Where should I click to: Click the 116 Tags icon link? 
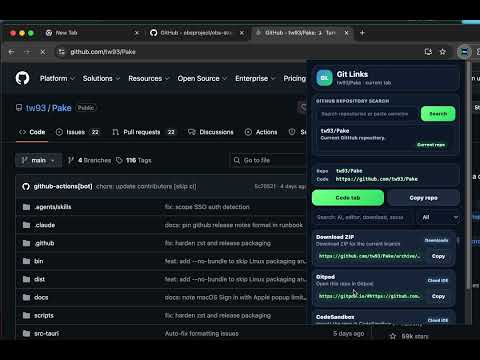(x=134, y=160)
